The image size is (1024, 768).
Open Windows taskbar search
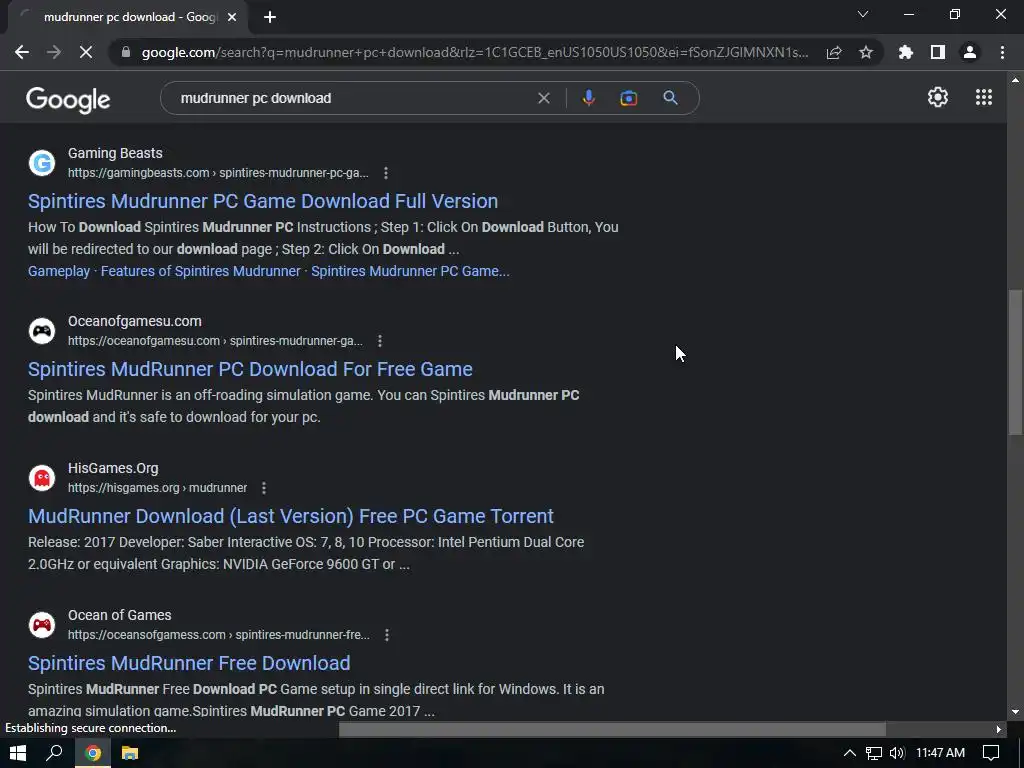click(54, 753)
